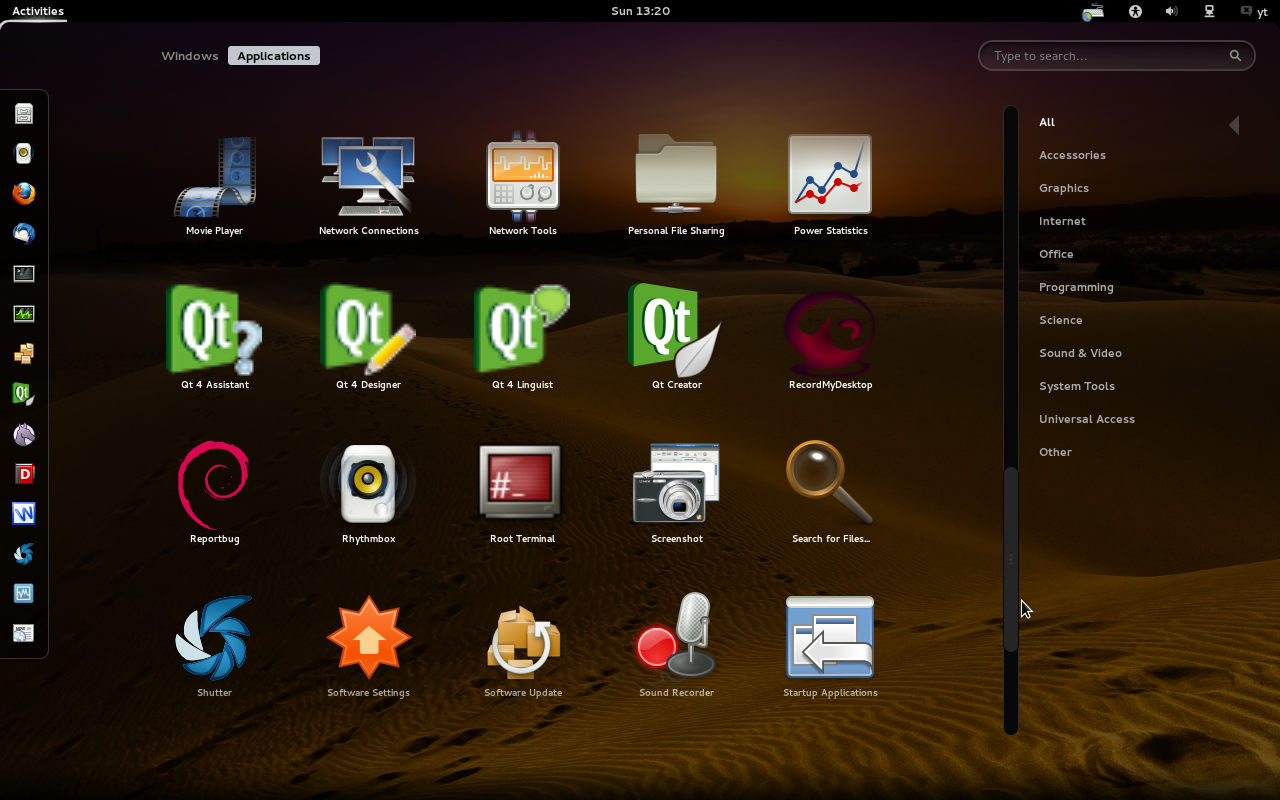Show All application categories
Screen dimensions: 1280x800
click(1047, 122)
